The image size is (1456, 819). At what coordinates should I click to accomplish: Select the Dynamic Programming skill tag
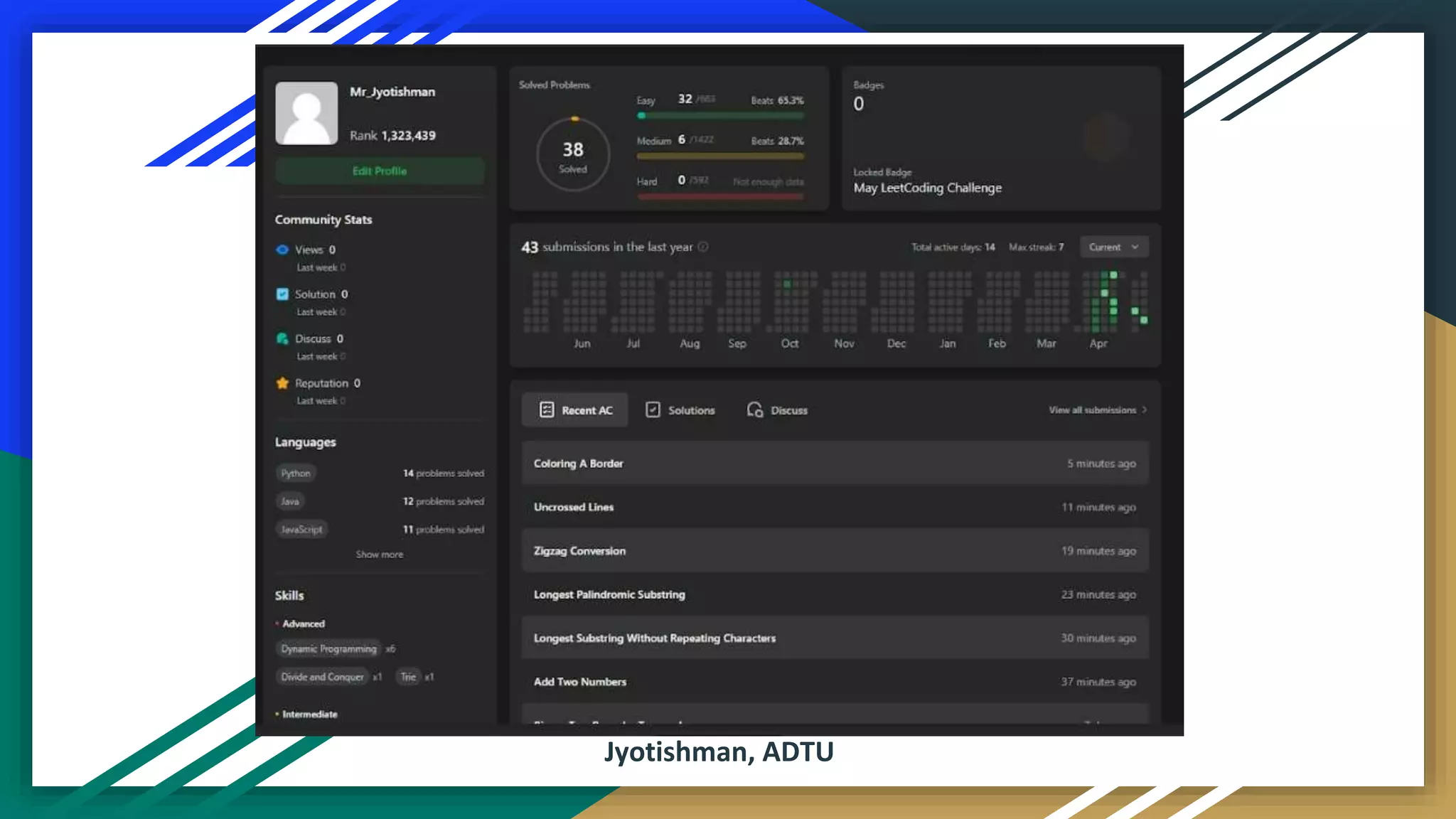tap(328, 649)
